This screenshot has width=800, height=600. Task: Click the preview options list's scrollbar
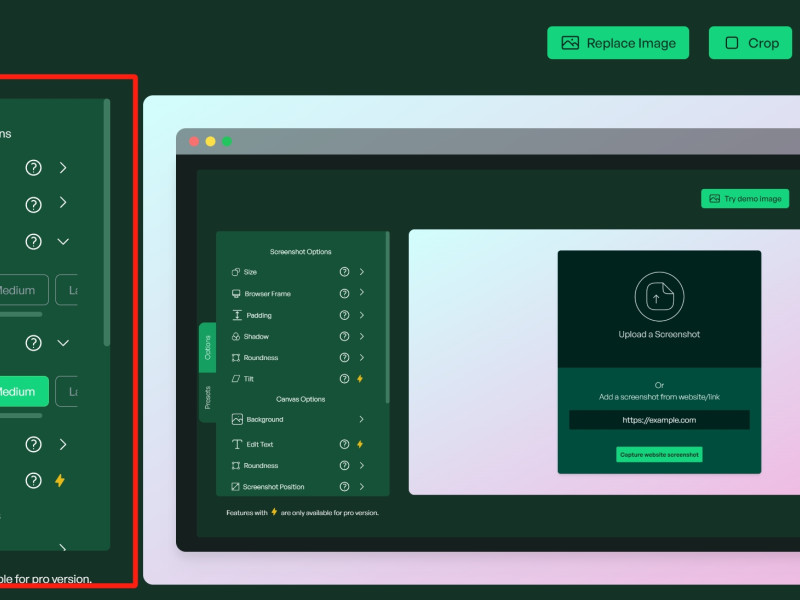388,317
